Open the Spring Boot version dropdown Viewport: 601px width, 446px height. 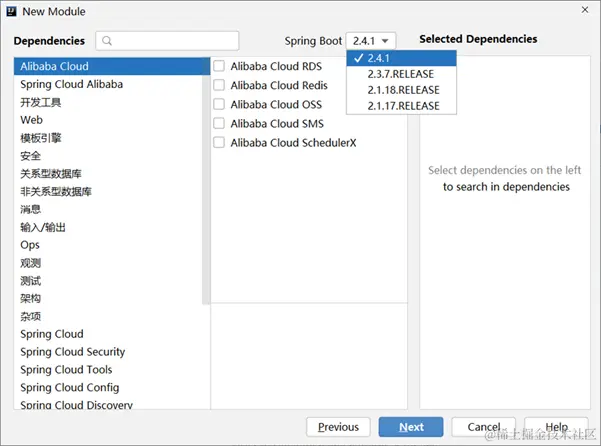372,41
